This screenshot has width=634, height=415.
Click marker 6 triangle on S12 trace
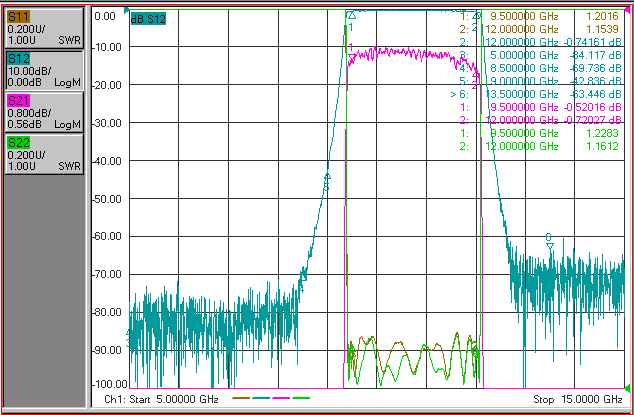point(549,246)
